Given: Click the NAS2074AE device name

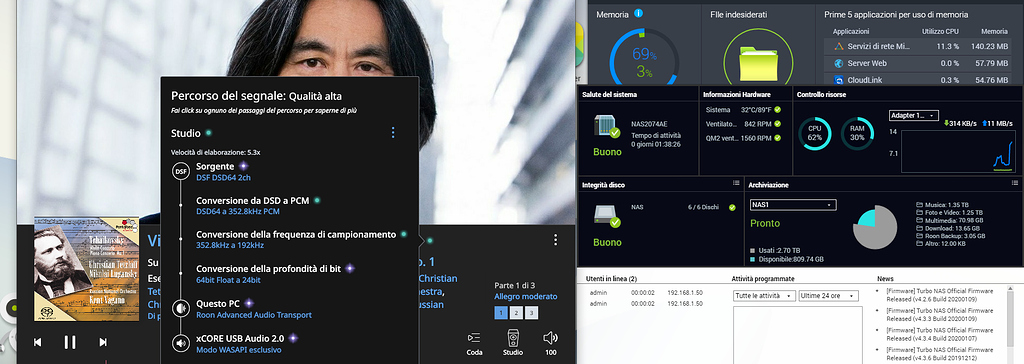Looking at the screenshot, I should click(x=648, y=124).
